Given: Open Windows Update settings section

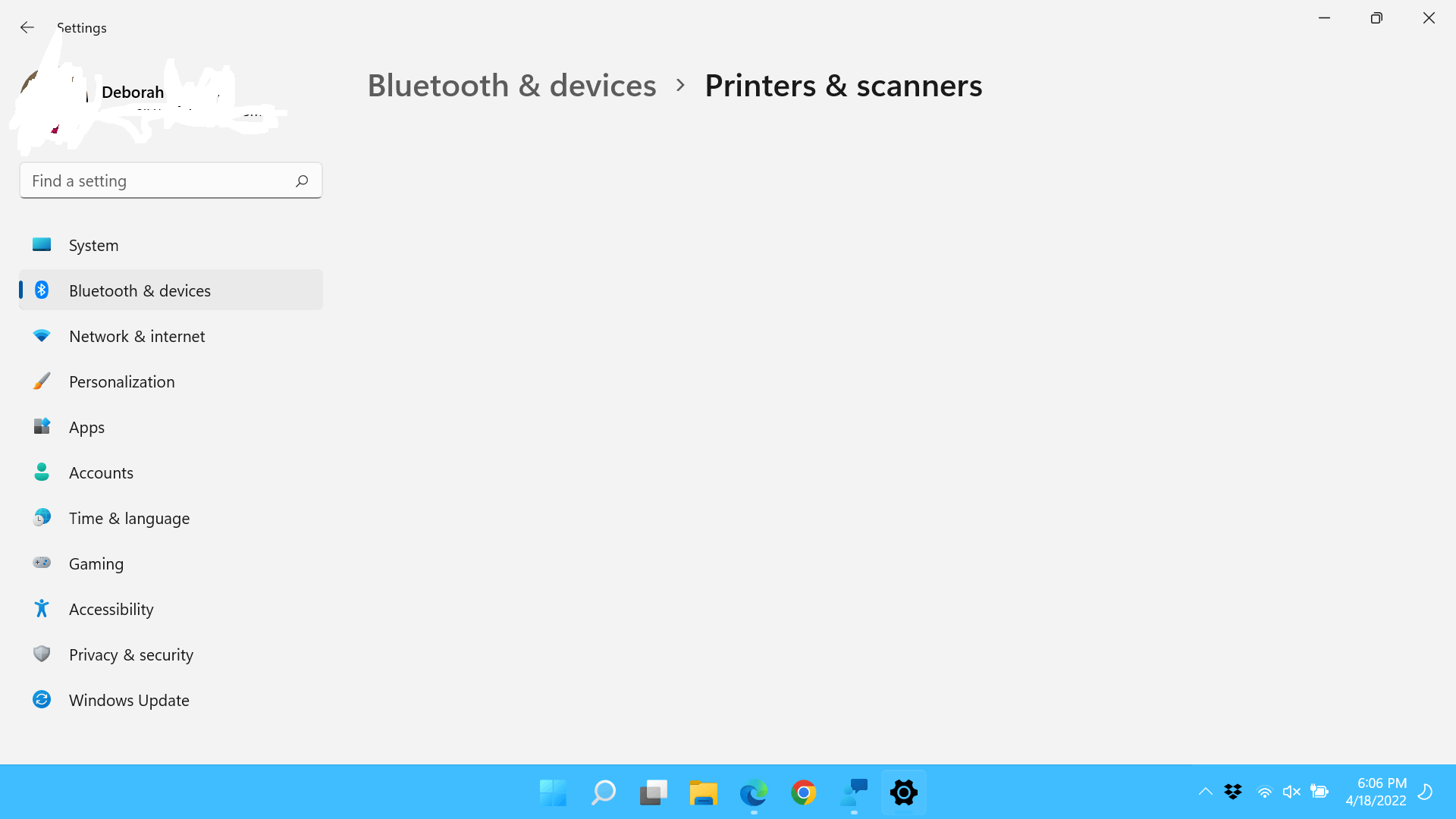Looking at the screenshot, I should (x=128, y=700).
